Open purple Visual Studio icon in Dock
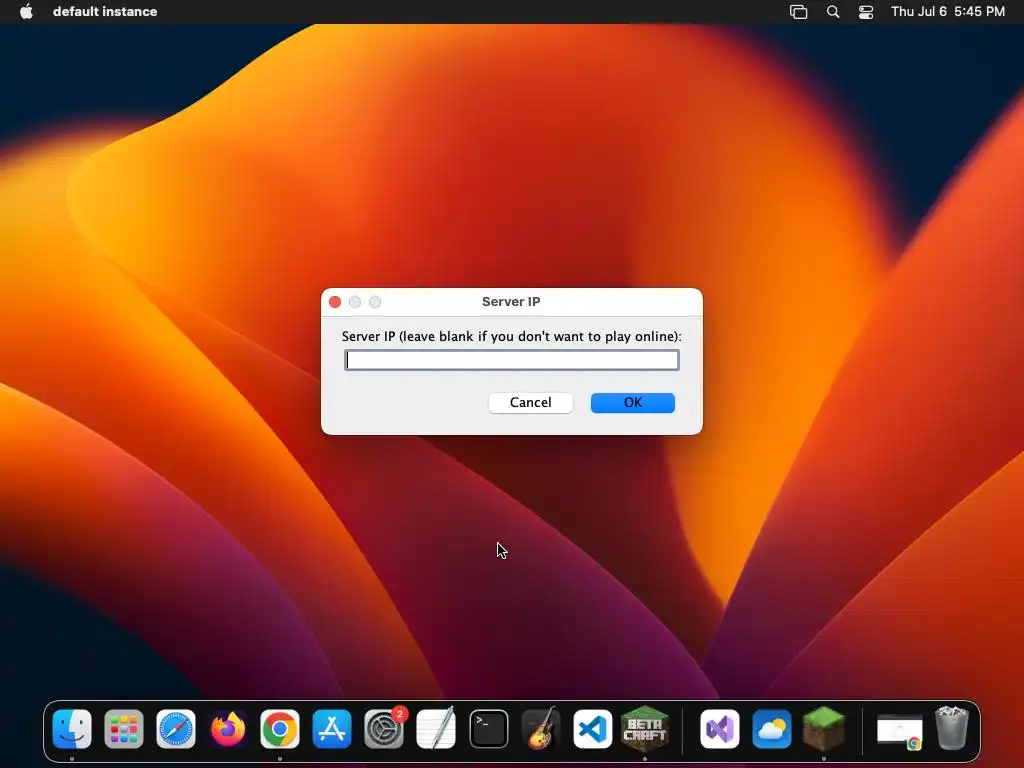 point(720,729)
